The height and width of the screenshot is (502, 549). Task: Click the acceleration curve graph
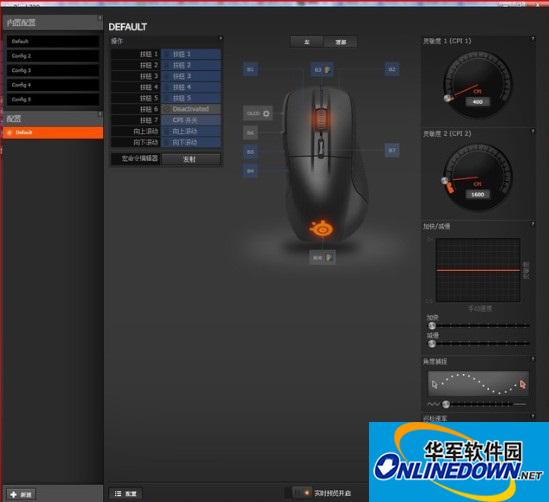(478, 270)
